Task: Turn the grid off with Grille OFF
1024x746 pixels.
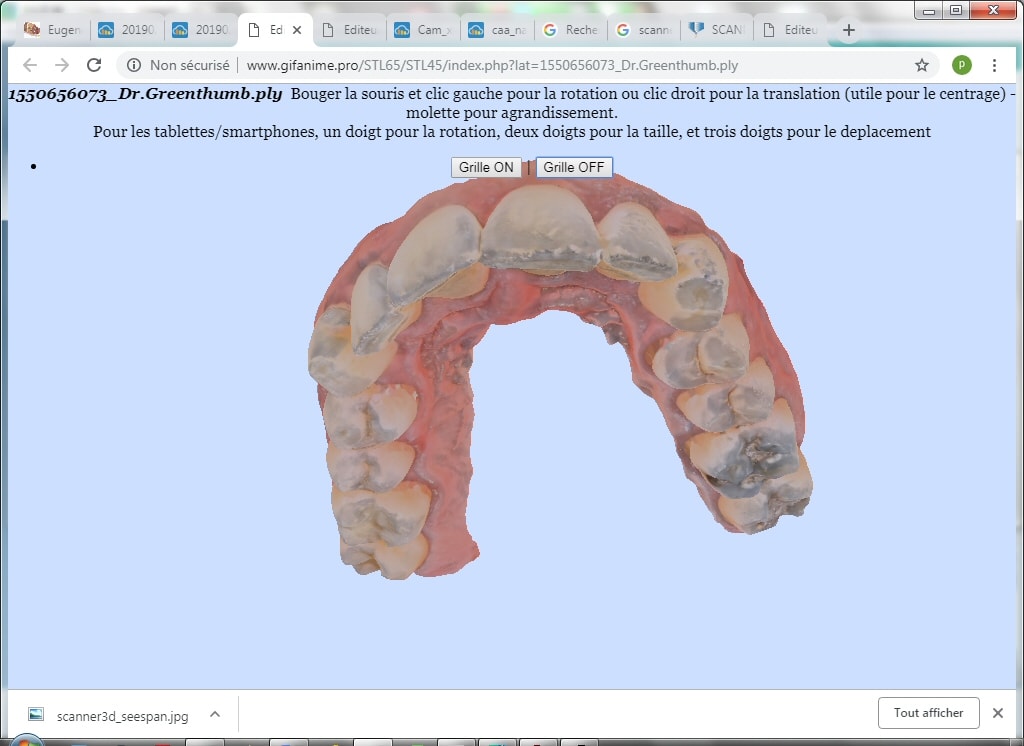Action: pyautogui.click(x=574, y=167)
